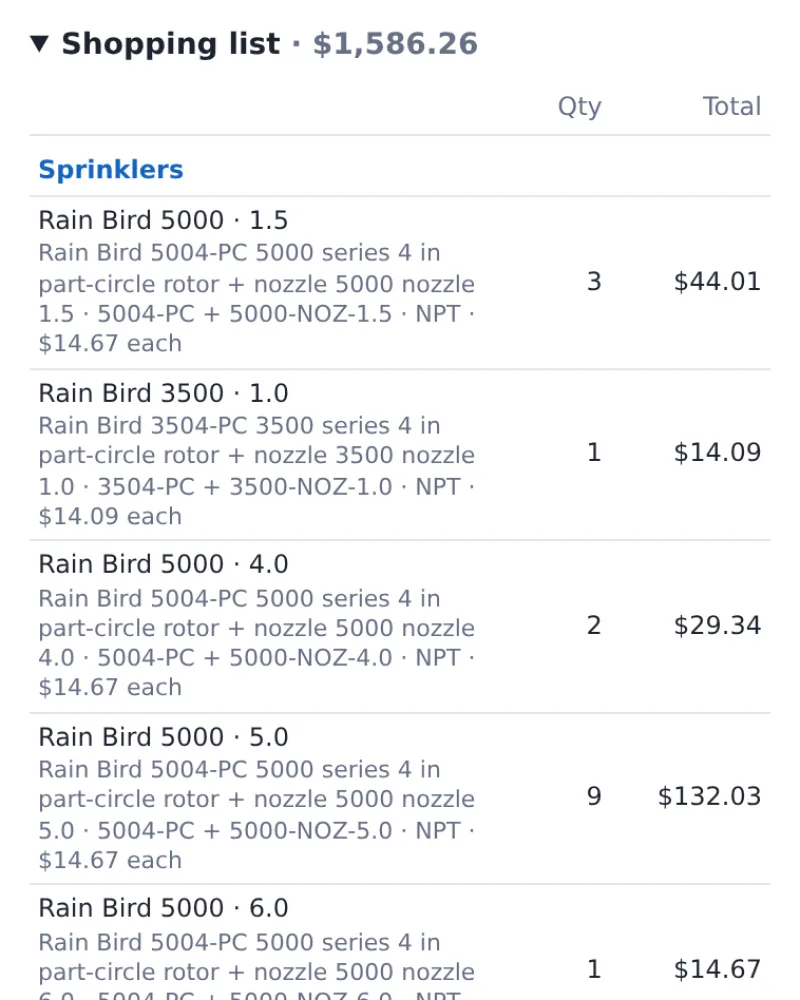Click quantity 2 for Rain Bird 5000 · 4.0
The width and height of the screenshot is (800, 1000).
pyautogui.click(x=594, y=625)
